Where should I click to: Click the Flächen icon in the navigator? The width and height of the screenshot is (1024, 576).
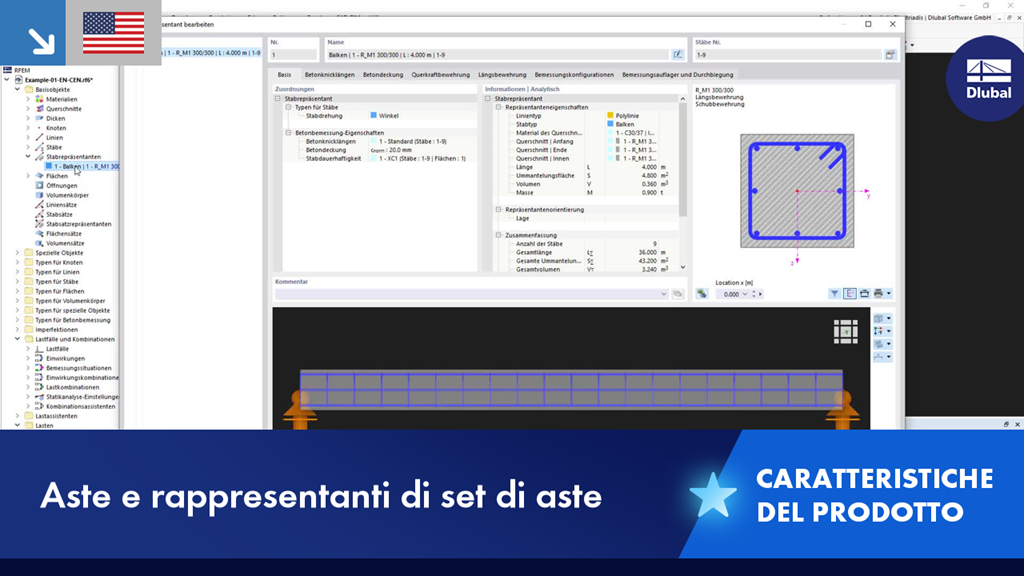(39, 176)
